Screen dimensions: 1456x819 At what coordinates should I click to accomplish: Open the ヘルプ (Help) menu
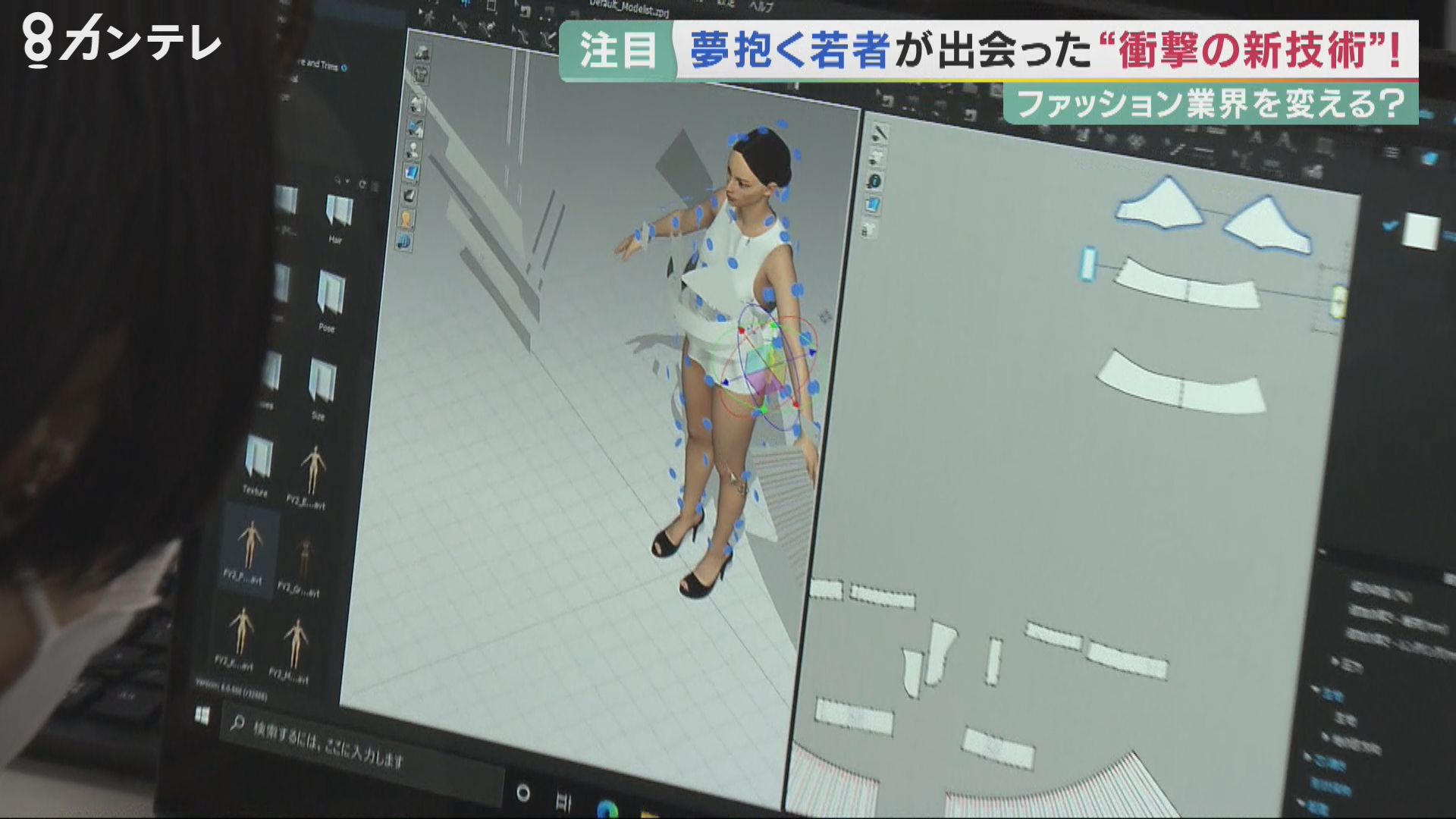760,7
